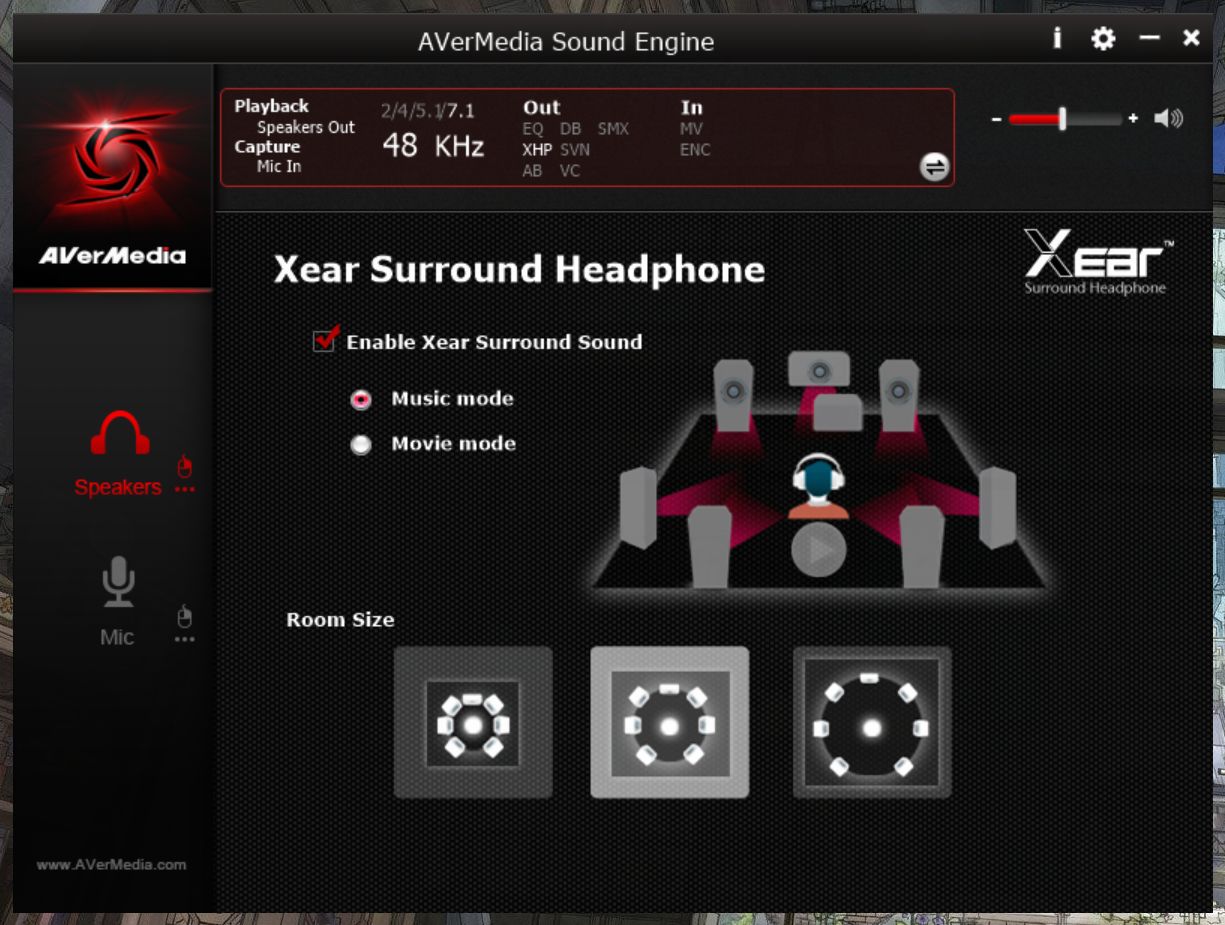
Task: Click the Mic label in sidebar
Action: 117,637
